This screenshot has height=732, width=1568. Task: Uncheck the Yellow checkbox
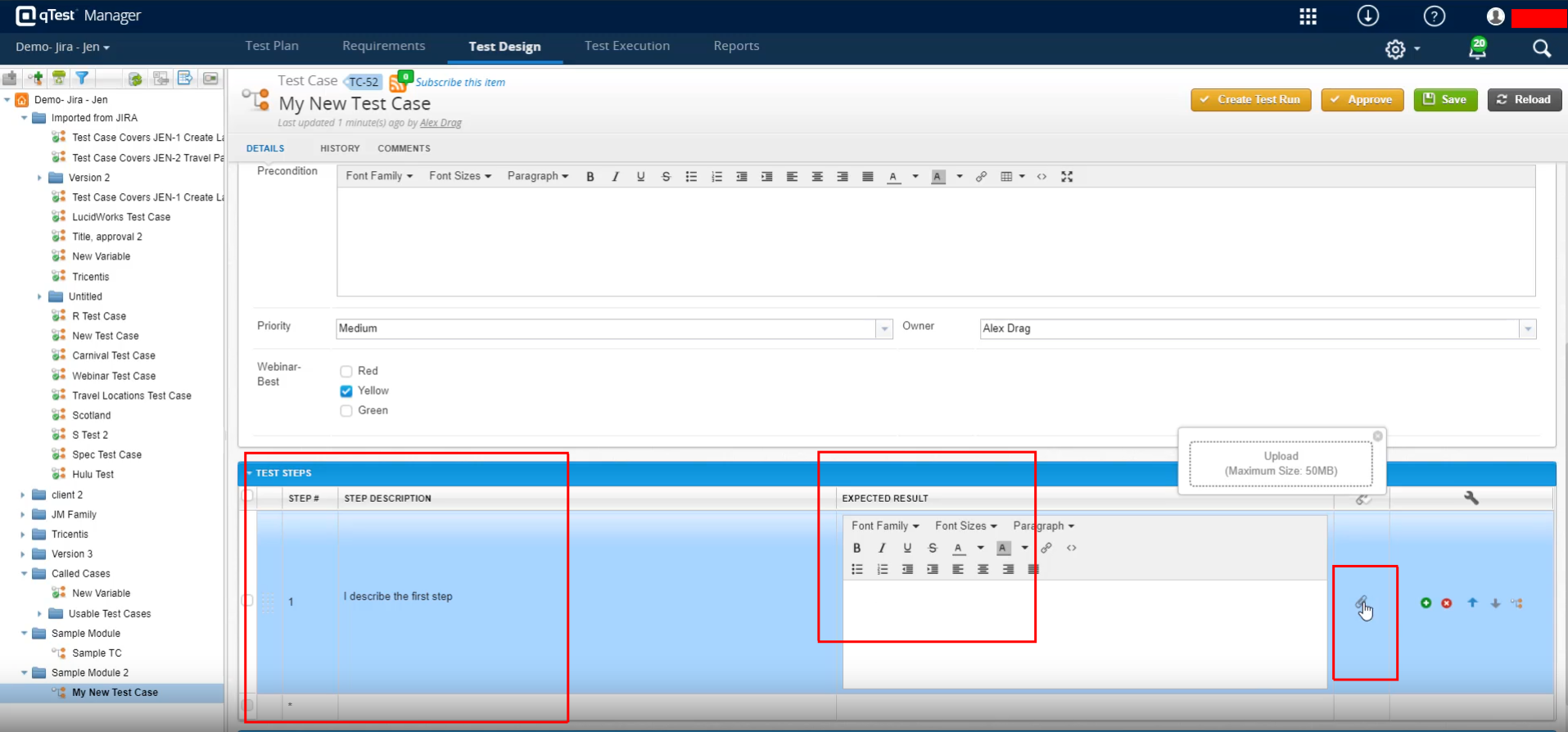tap(346, 391)
